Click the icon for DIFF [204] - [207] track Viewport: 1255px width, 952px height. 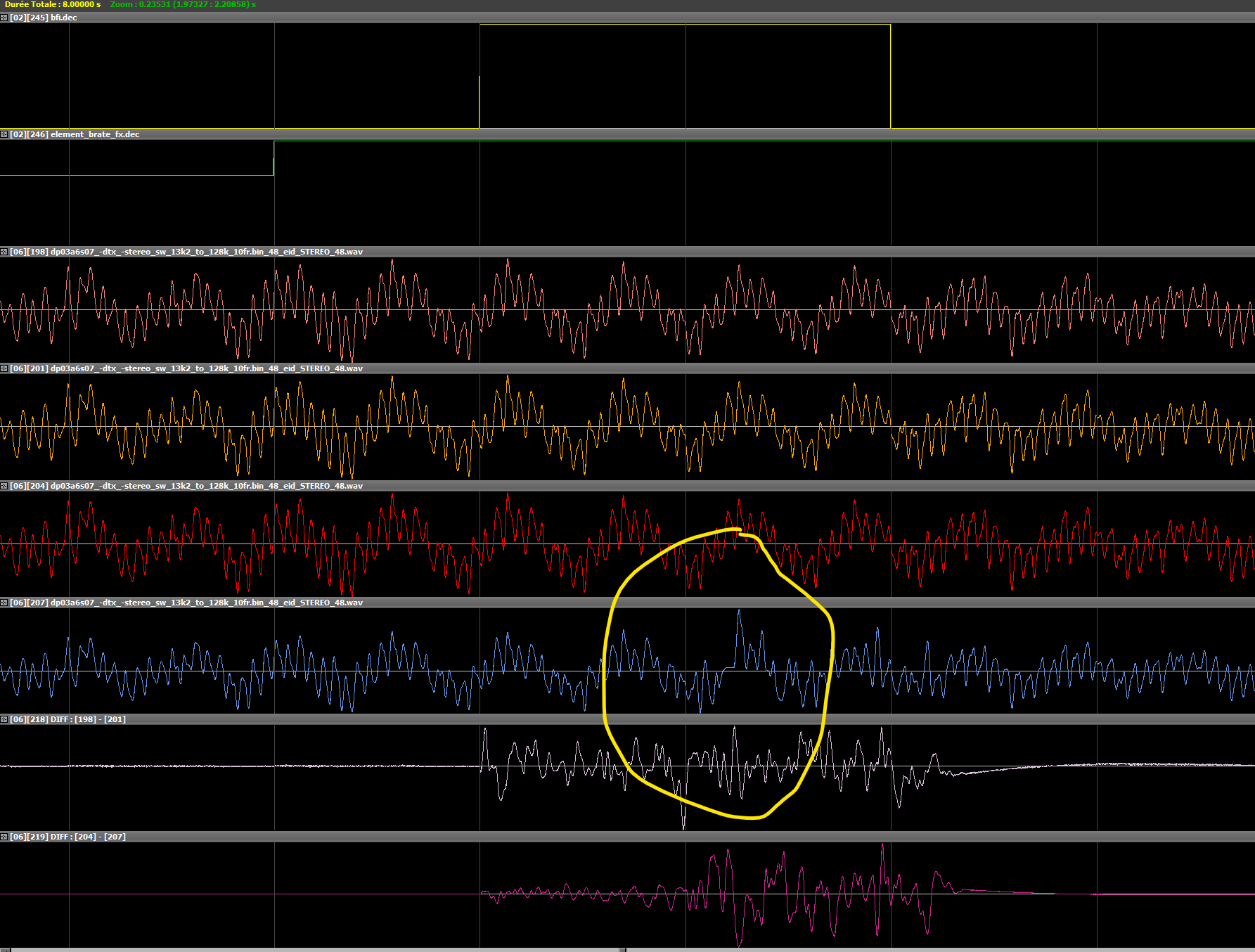4,837
